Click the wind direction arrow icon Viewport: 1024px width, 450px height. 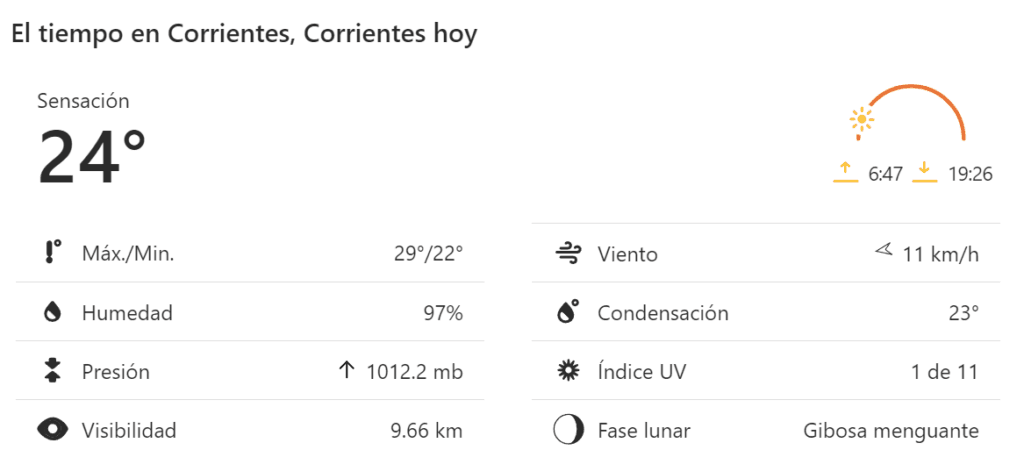click(883, 252)
